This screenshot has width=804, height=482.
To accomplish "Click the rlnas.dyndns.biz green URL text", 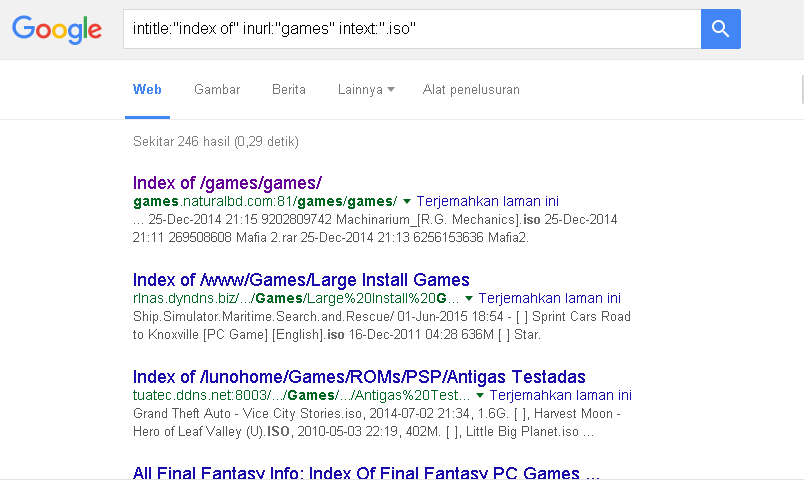I will [x=296, y=298].
